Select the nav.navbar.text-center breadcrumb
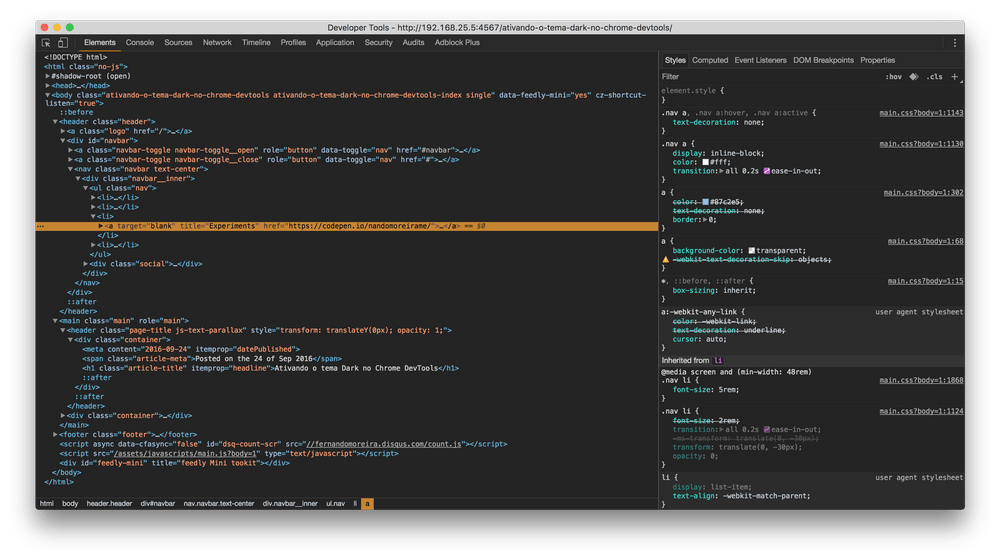1000x560 pixels. click(x=219, y=504)
